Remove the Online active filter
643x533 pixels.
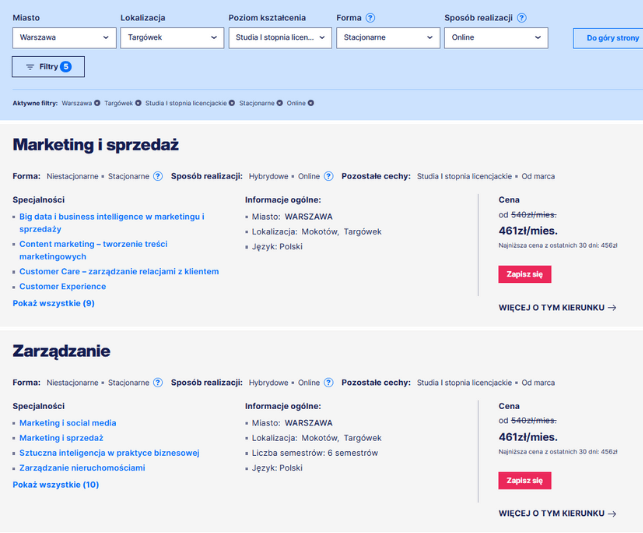[x=311, y=103]
